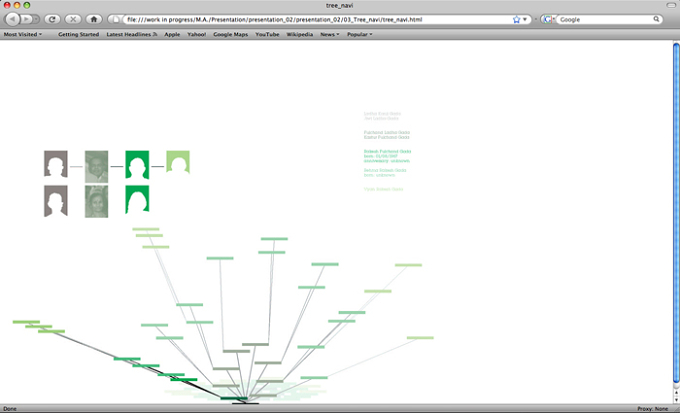Click the scrollbar up arrow
This screenshot has width=680, height=413.
(x=676, y=393)
